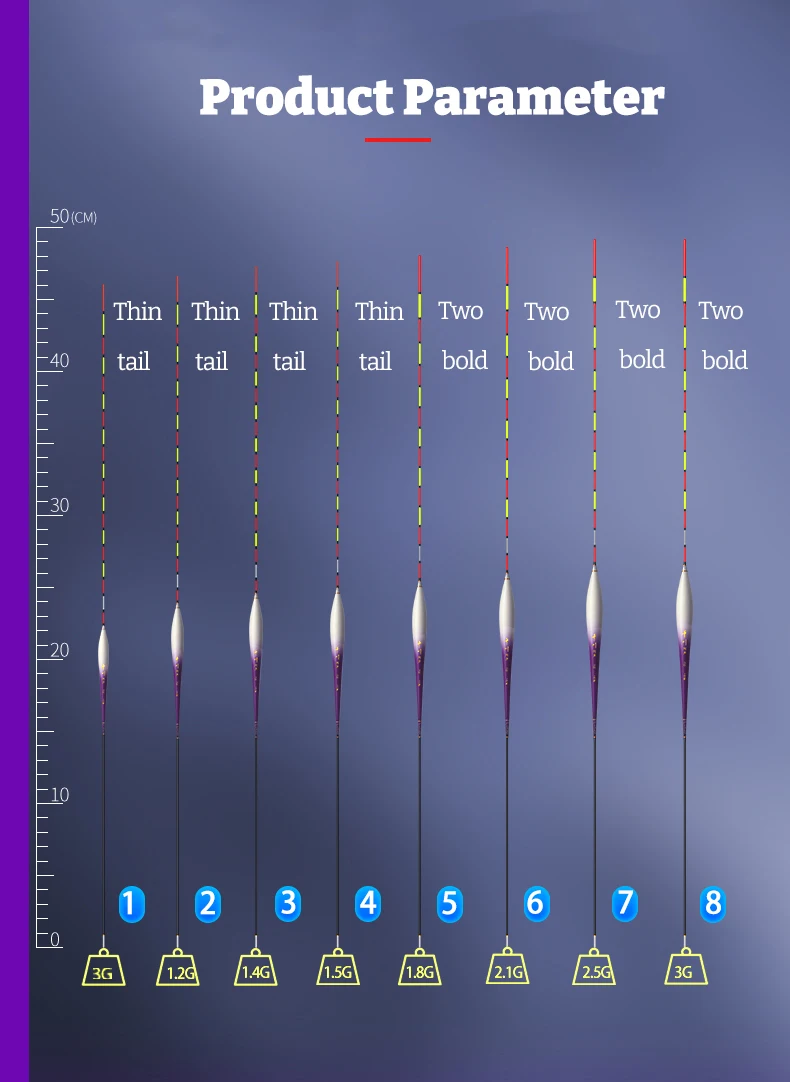790x1082 pixels.
Task: Click the 20 ruler label
Action: [59, 650]
